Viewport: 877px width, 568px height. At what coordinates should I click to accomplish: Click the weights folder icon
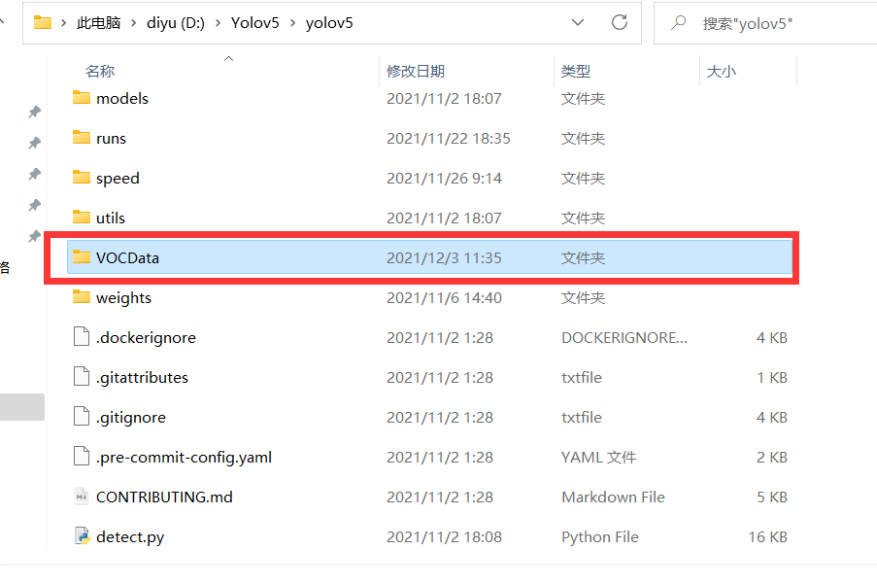[81, 297]
